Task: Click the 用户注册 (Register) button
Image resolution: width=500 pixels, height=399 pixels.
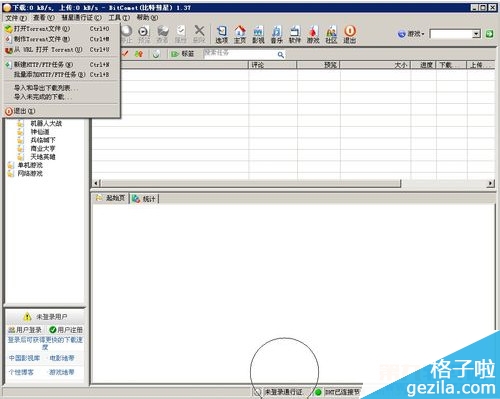Action: point(66,330)
